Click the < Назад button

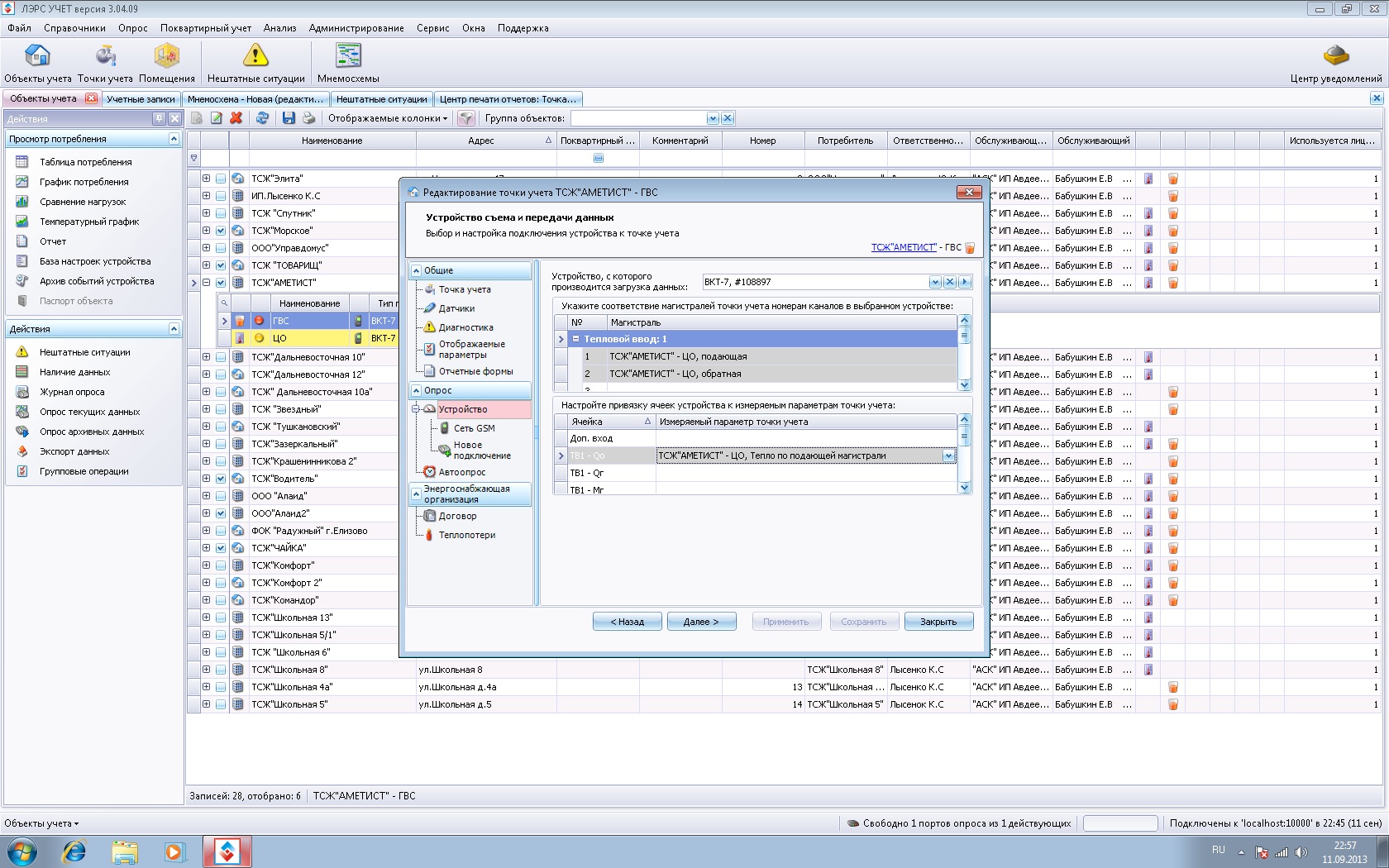628,622
